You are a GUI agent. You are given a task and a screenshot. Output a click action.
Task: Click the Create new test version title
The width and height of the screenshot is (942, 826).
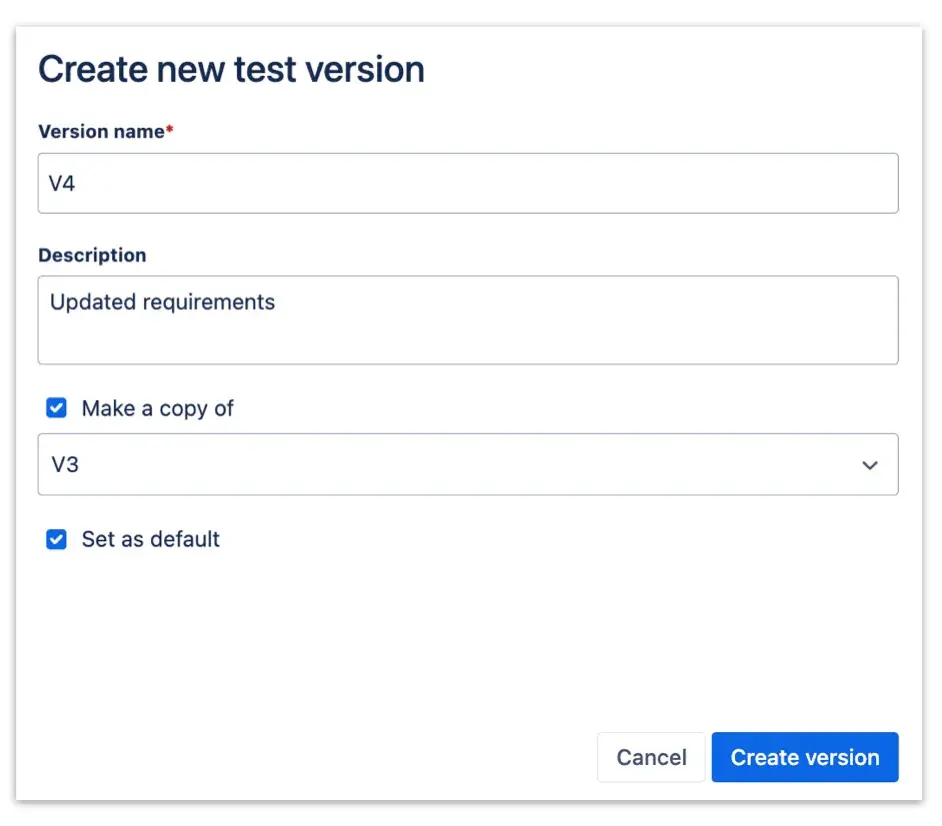pyautogui.click(x=231, y=68)
